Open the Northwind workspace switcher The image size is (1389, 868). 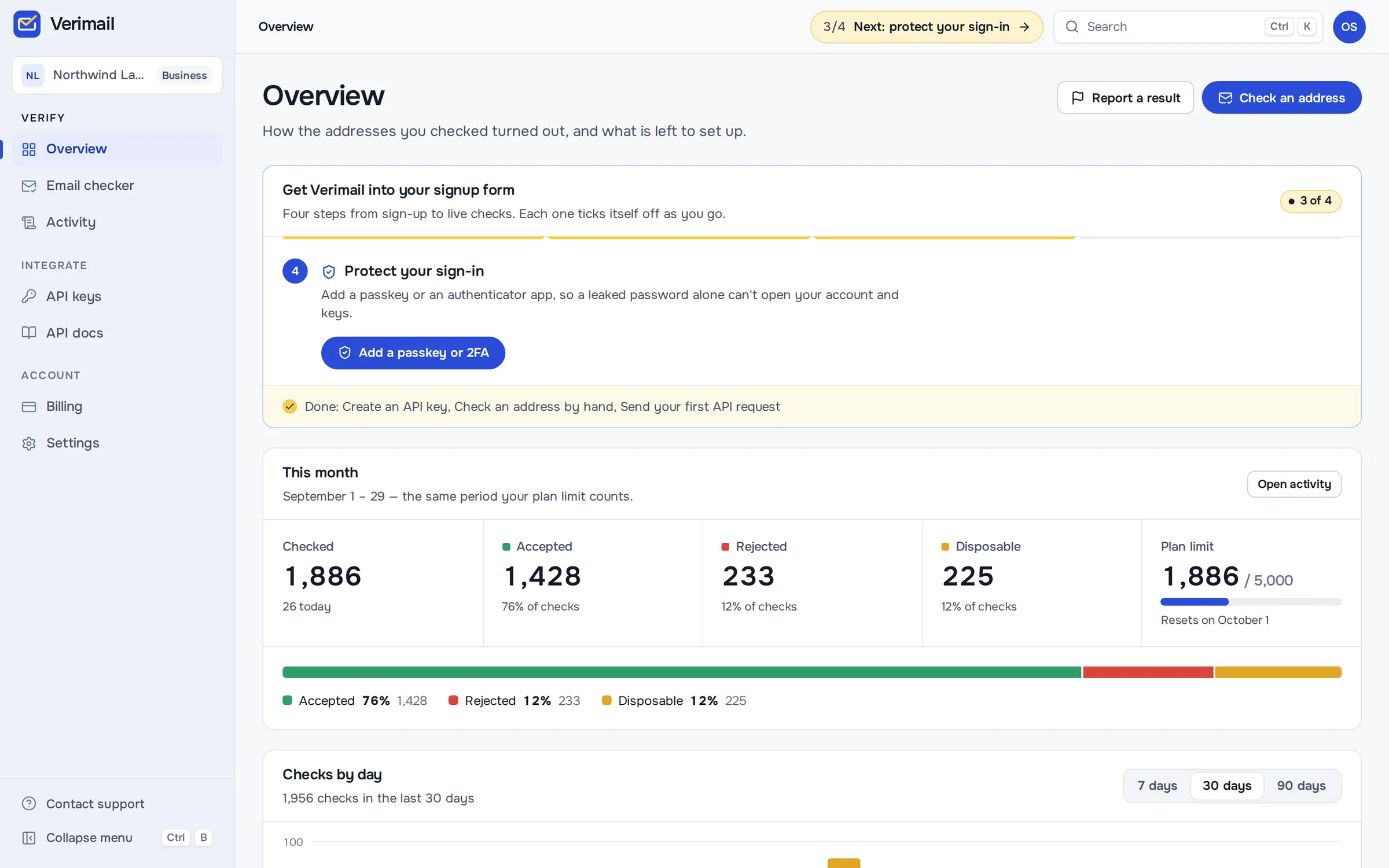117,75
